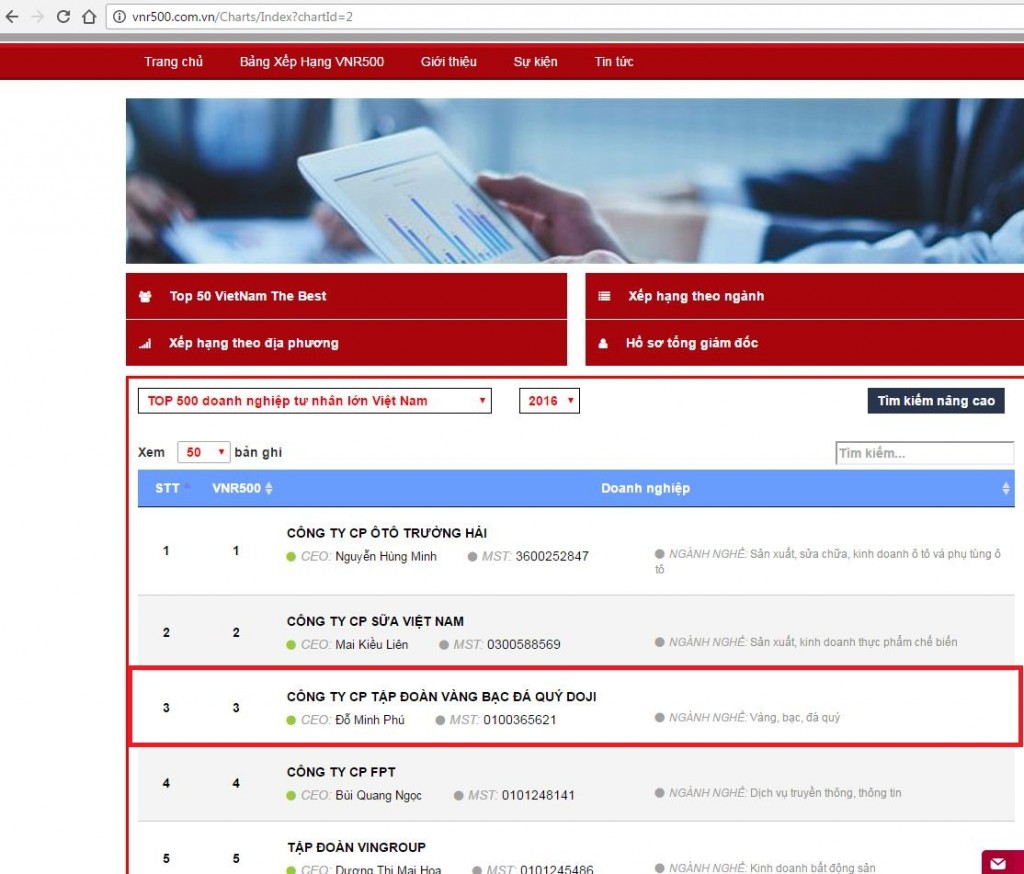
Task: Open Top 50 VietNam The Best
Action: 346,296
